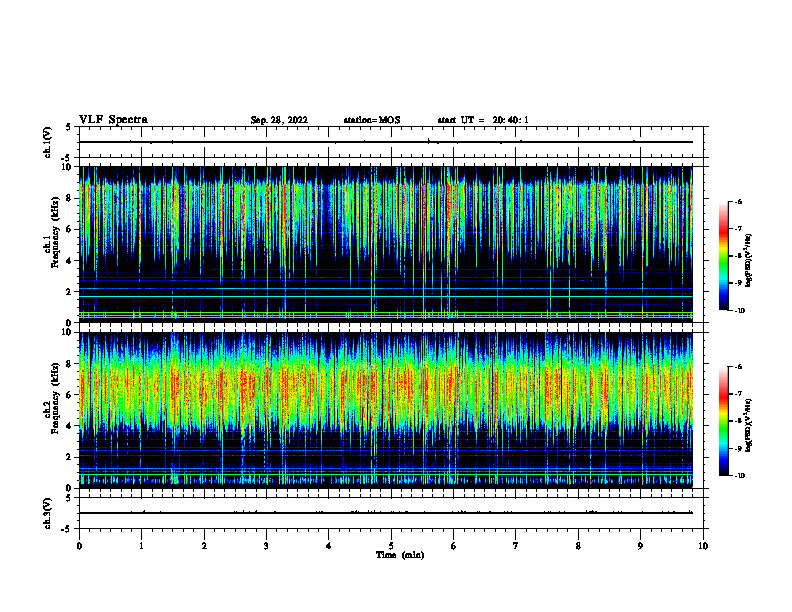792x612 pixels.
Task: Click the ch.1 frequency tick "4"
Action: pyautogui.click(x=70, y=261)
